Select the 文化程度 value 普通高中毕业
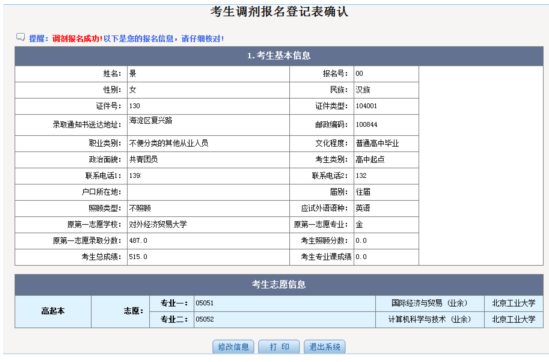Viewport: 549px width, 362px height. (x=377, y=143)
